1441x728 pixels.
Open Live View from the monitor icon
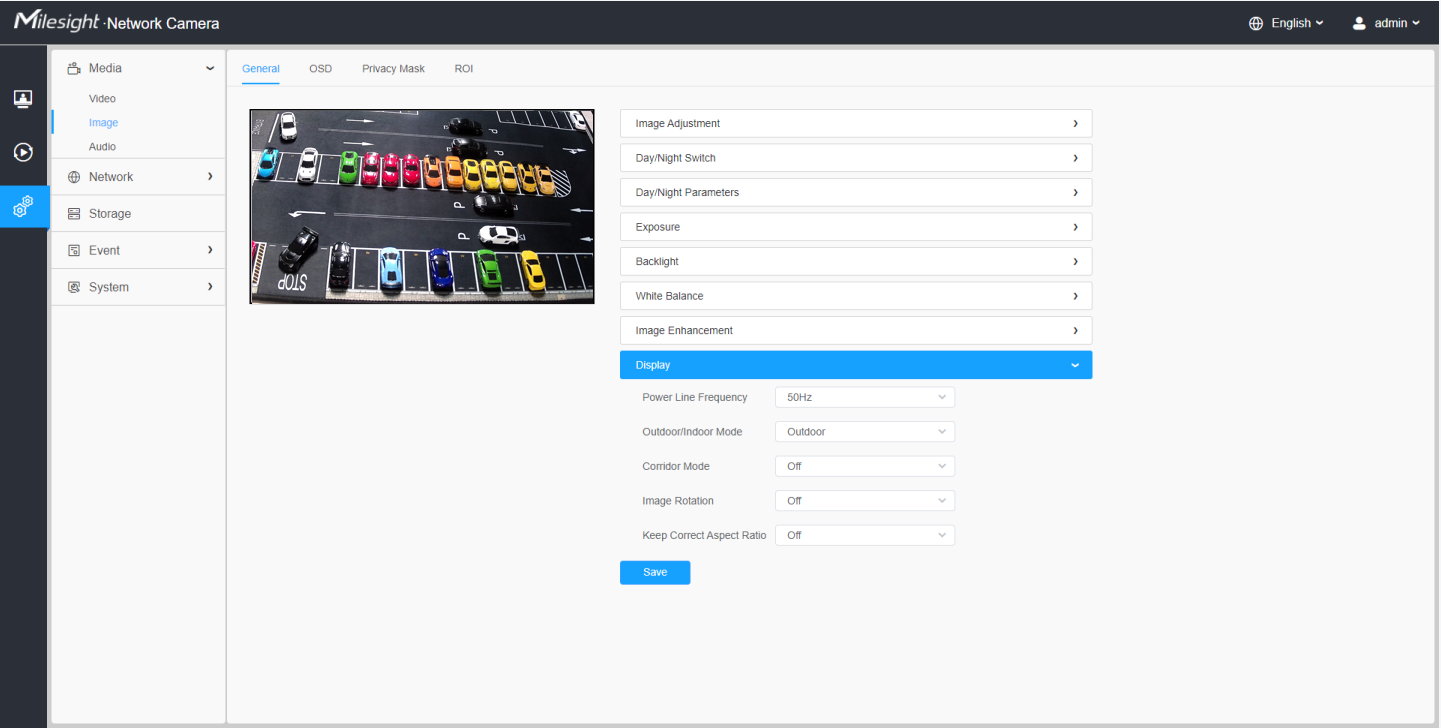23,99
